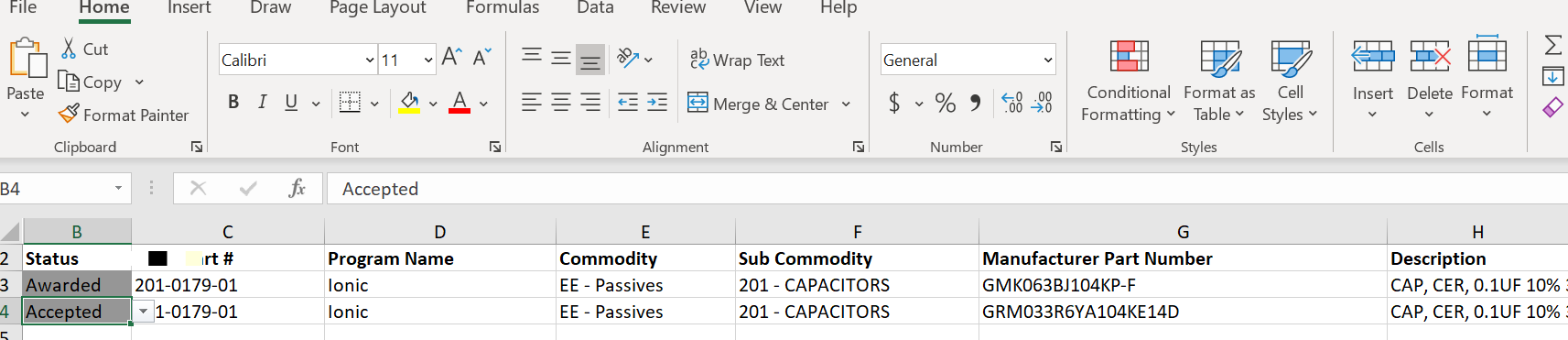1568x340 pixels.
Task: Toggle Italic formatting
Action: point(263,103)
